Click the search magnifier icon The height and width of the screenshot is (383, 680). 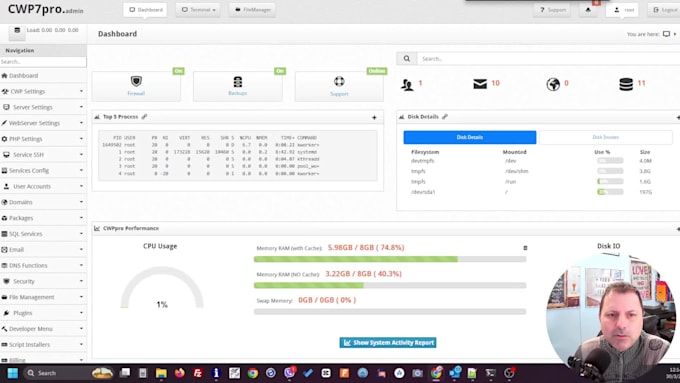(407, 59)
